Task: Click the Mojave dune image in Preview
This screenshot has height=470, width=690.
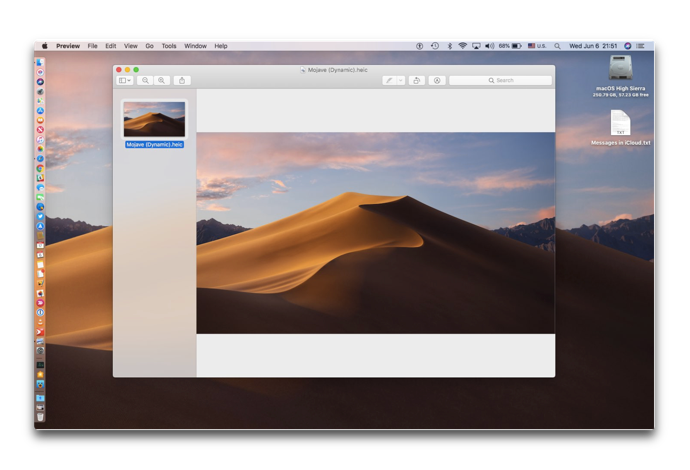Action: tap(376, 233)
